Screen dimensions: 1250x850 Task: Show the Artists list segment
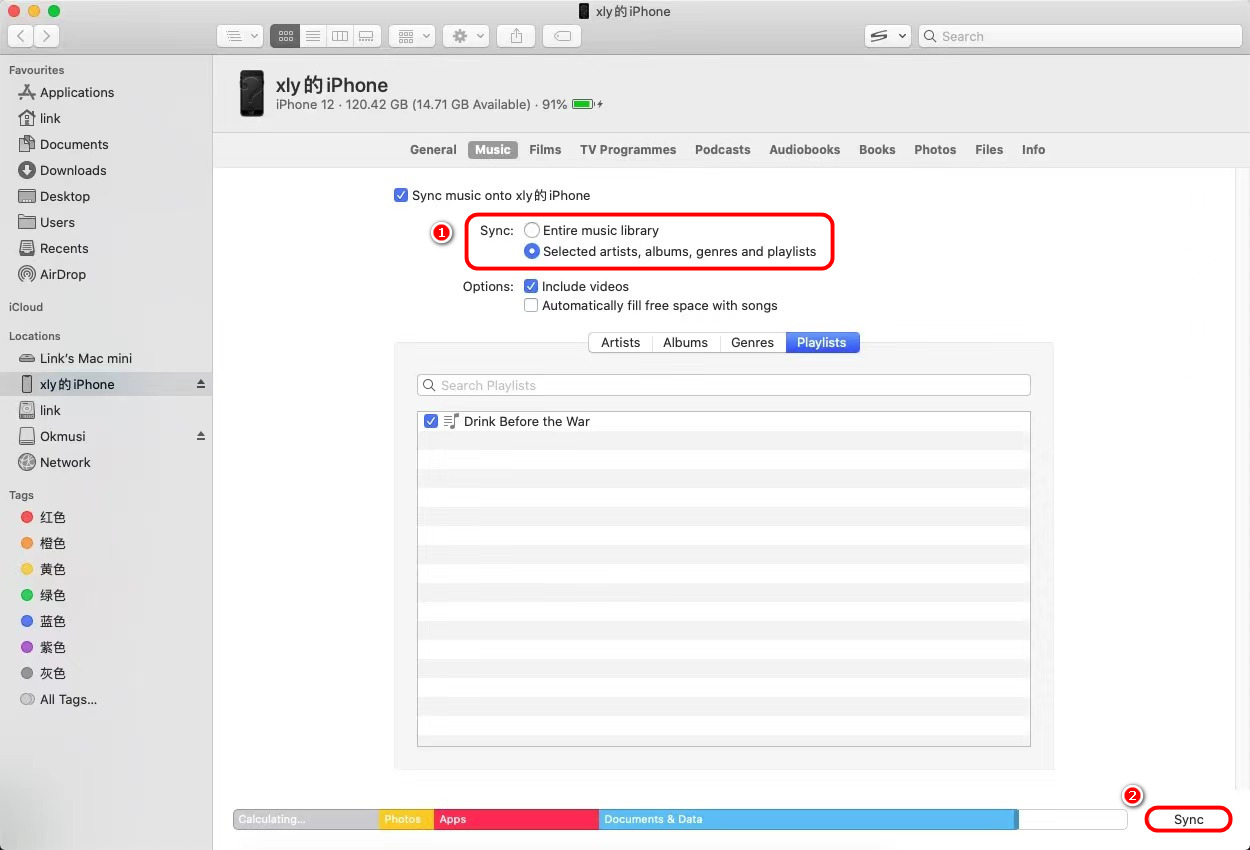point(620,342)
